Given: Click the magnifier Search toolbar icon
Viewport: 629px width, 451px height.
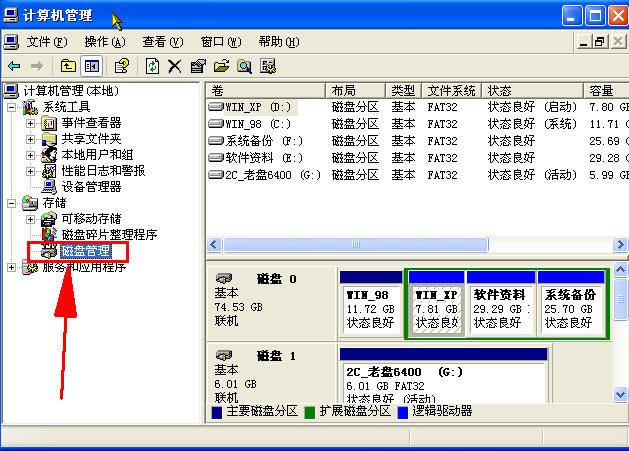Looking at the screenshot, I should (x=244, y=66).
